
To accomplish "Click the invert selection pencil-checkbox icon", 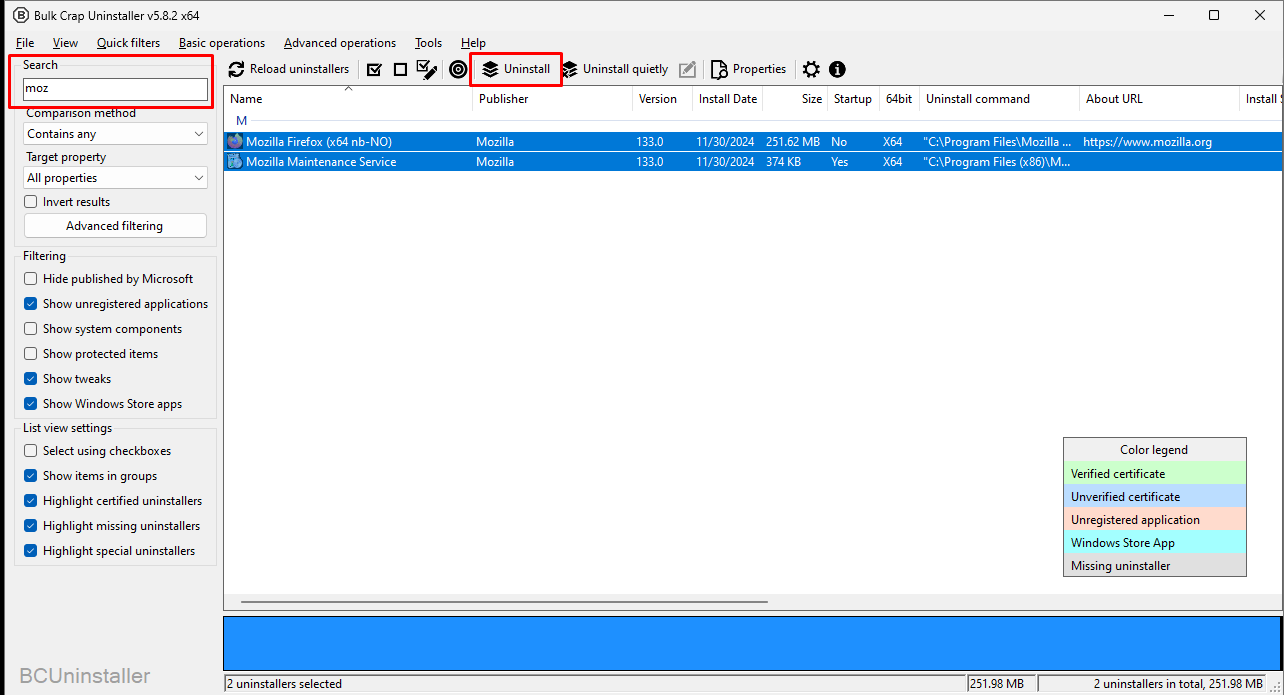I will pos(427,69).
